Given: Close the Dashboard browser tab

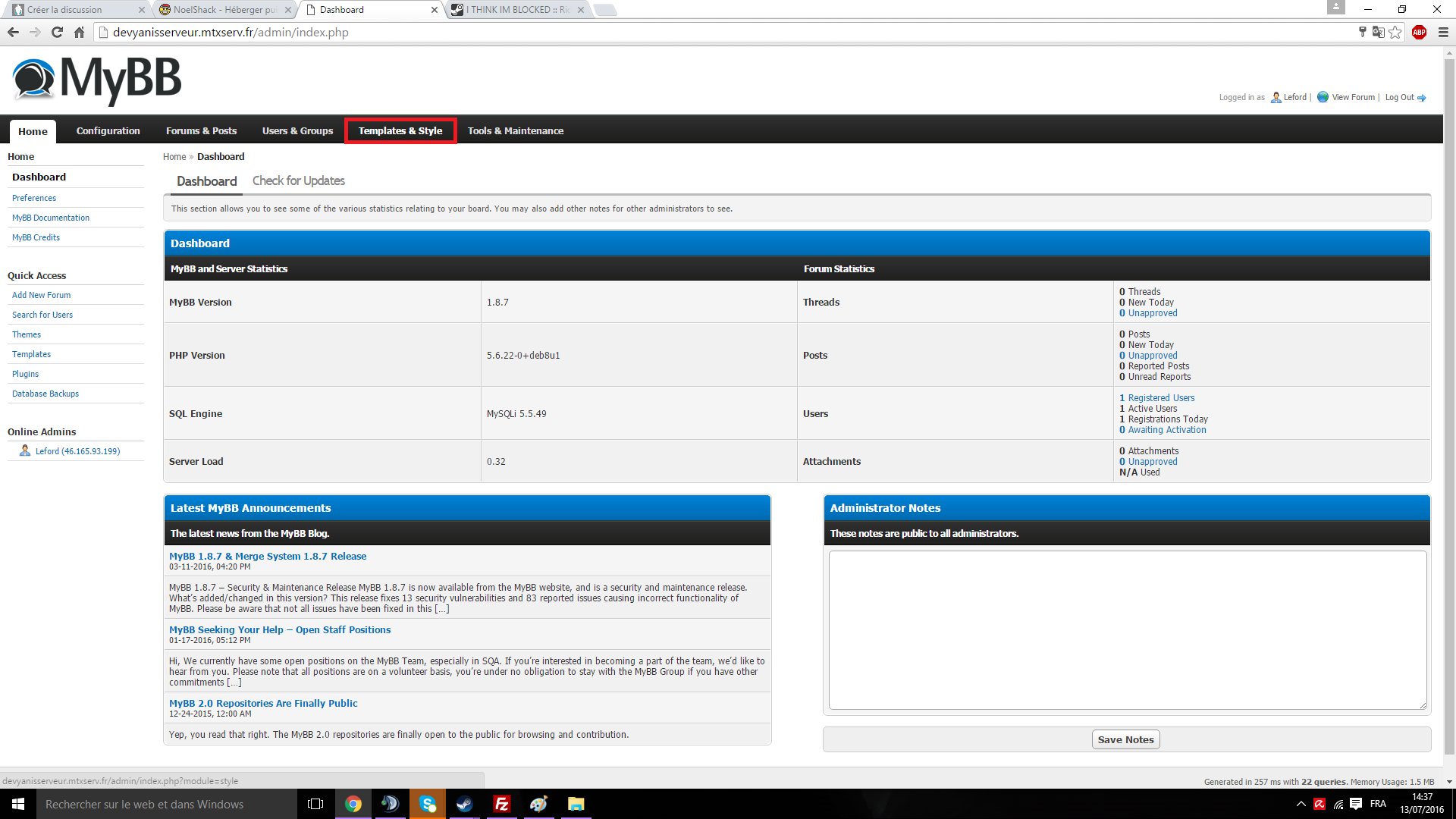Looking at the screenshot, I should (435, 10).
